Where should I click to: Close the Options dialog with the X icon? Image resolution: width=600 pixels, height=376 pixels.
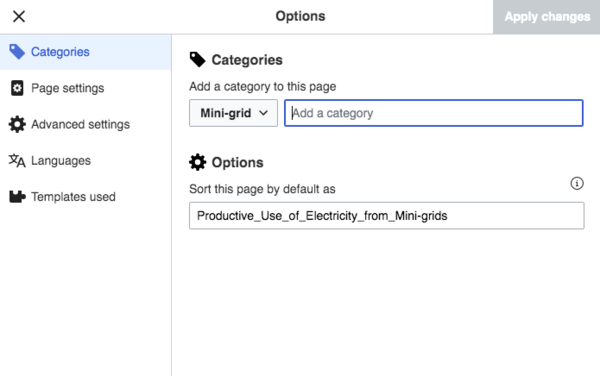pyautogui.click(x=19, y=16)
